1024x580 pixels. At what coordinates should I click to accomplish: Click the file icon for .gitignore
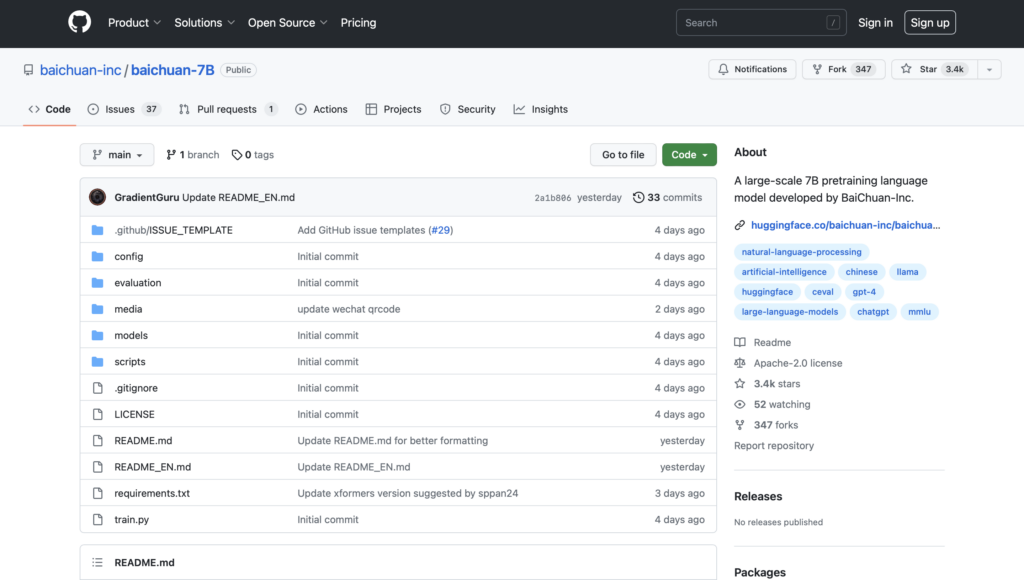coord(97,388)
